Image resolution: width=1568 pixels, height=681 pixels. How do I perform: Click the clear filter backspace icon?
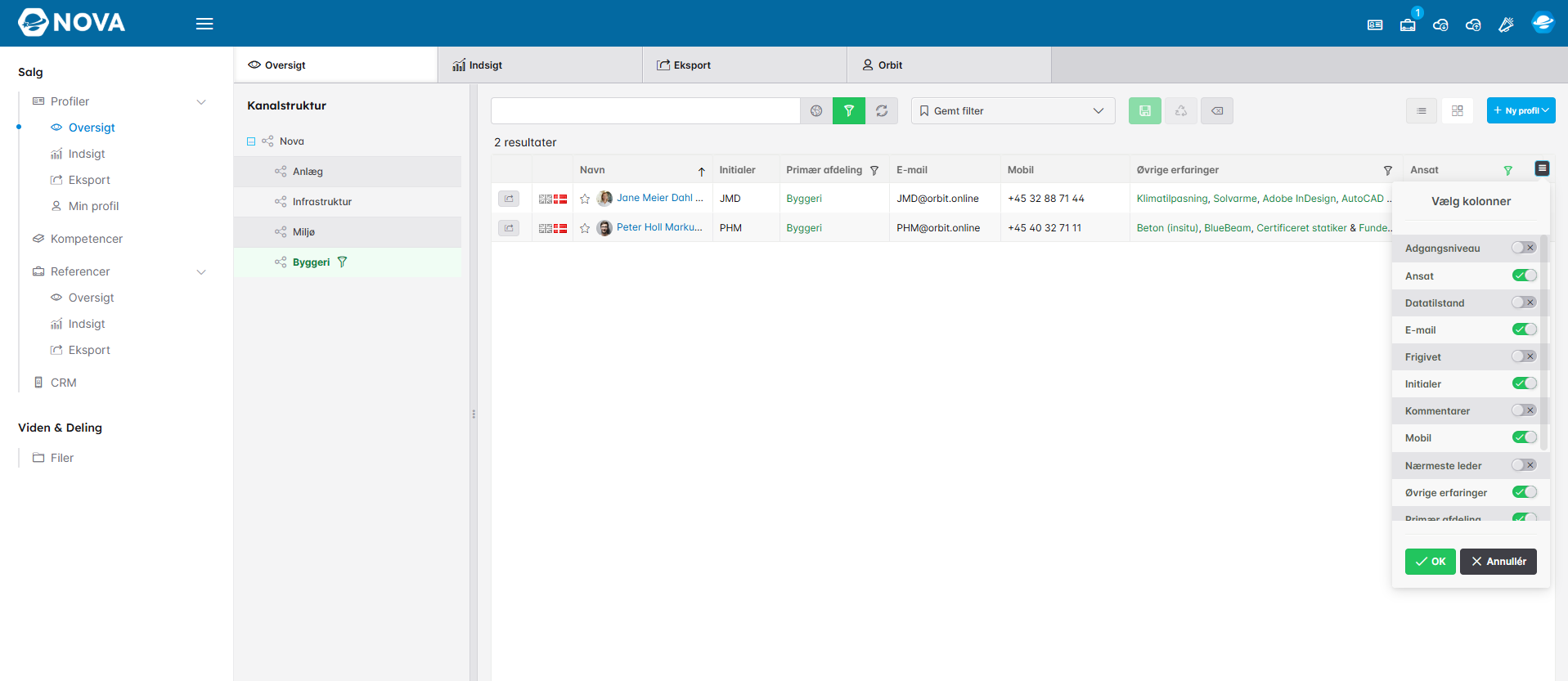(x=1217, y=110)
